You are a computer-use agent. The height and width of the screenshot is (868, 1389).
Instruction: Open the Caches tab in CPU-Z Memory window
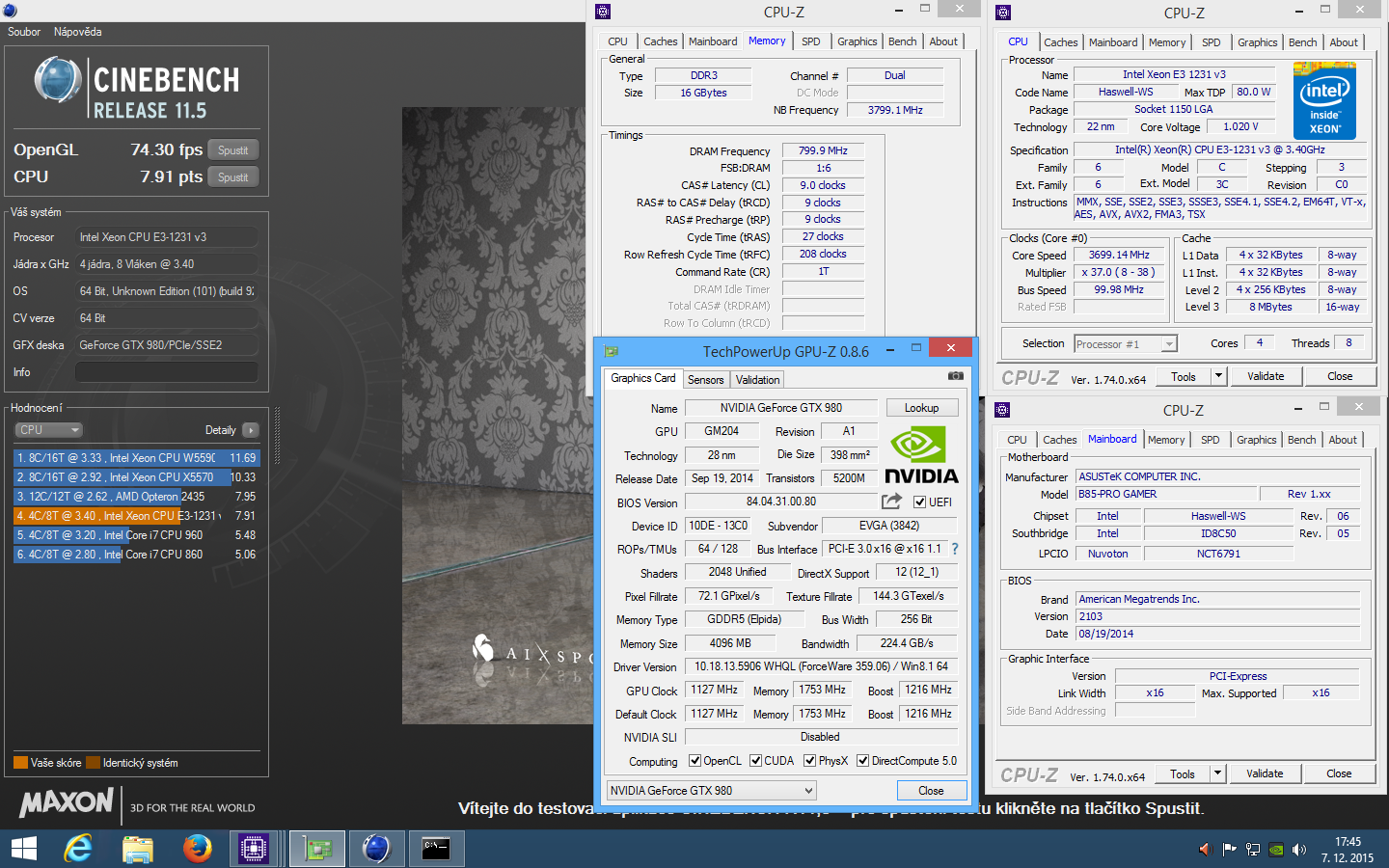pyautogui.click(x=661, y=41)
